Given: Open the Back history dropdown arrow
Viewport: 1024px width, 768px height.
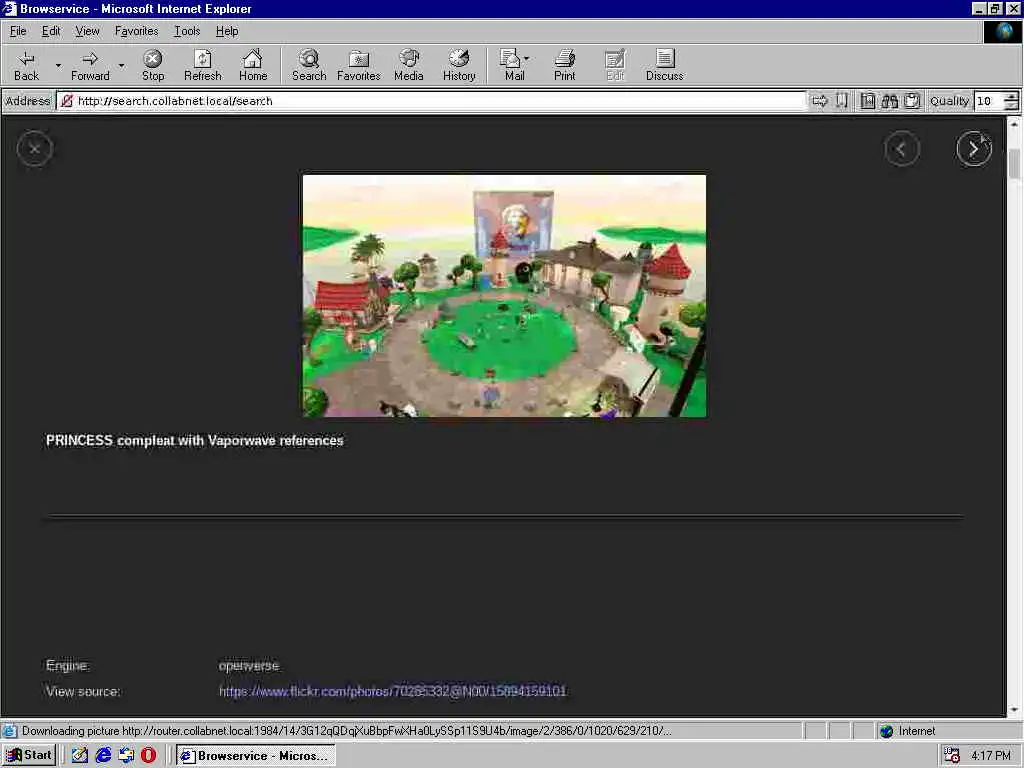Looking at the screenshot, I should (x=58, y=65).
